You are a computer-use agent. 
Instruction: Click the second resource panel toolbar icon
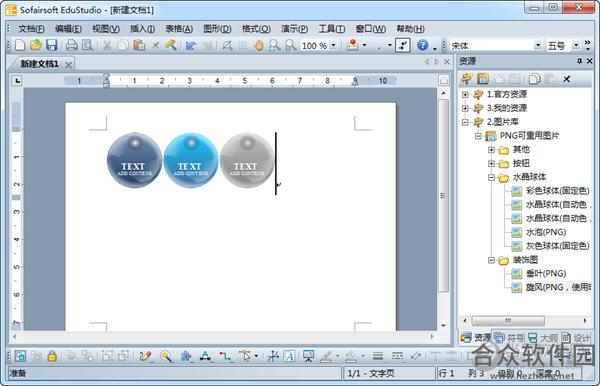483,79
